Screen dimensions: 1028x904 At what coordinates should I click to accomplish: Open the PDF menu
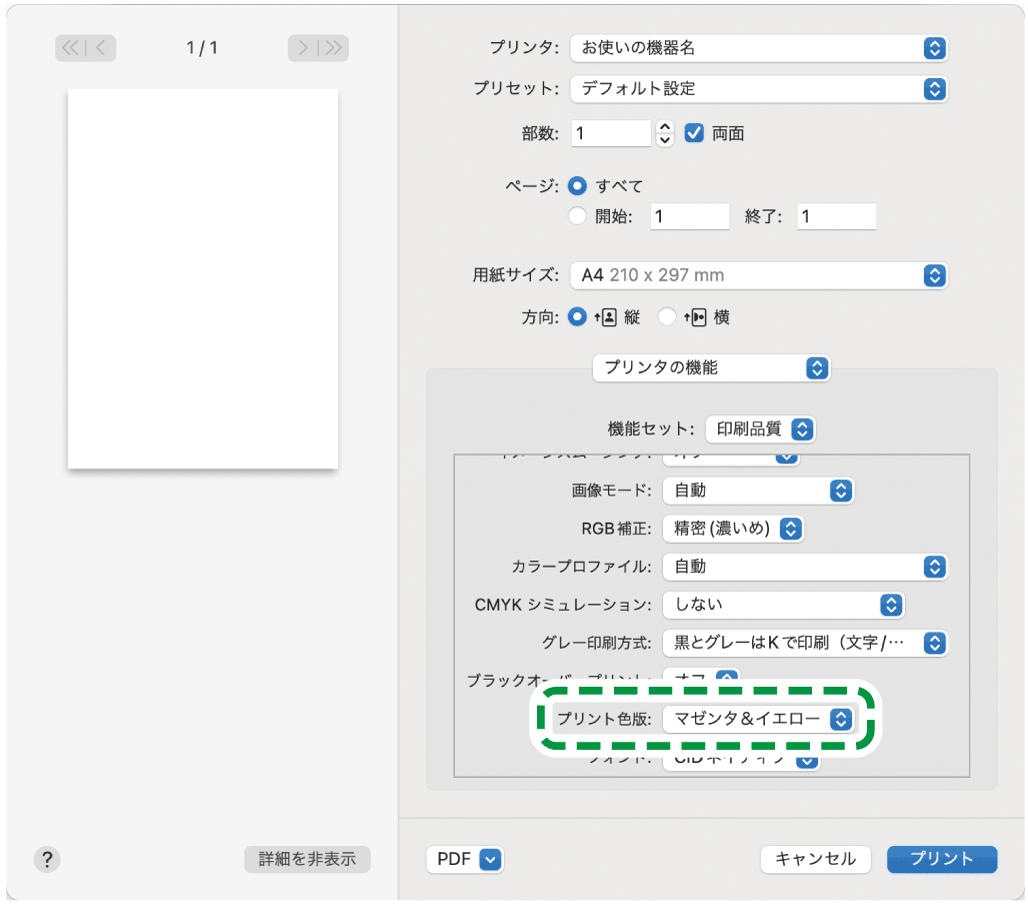[465, 859]
